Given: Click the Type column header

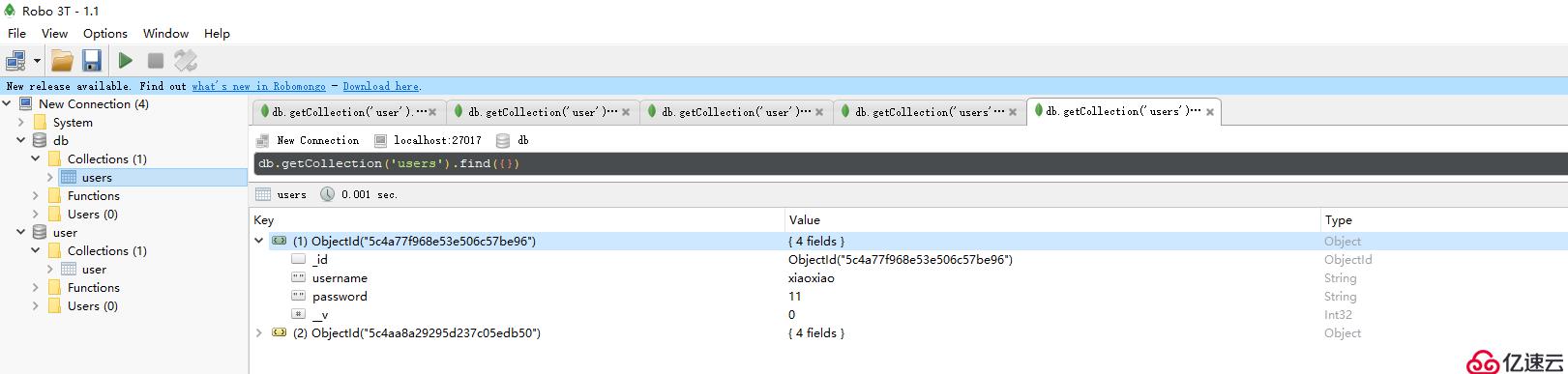Looking at the screenshot, I should pyautogui.click(x=1338, y=219).
